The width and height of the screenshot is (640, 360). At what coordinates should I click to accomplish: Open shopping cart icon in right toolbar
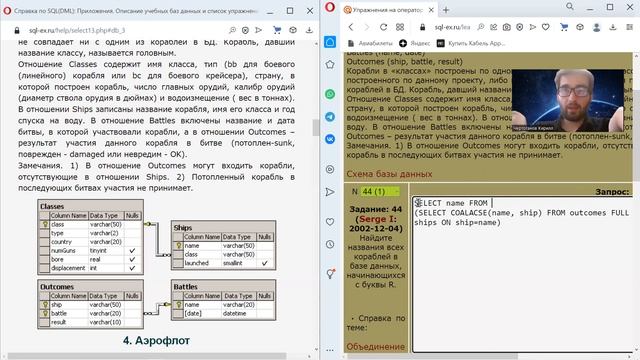point(564,27)
